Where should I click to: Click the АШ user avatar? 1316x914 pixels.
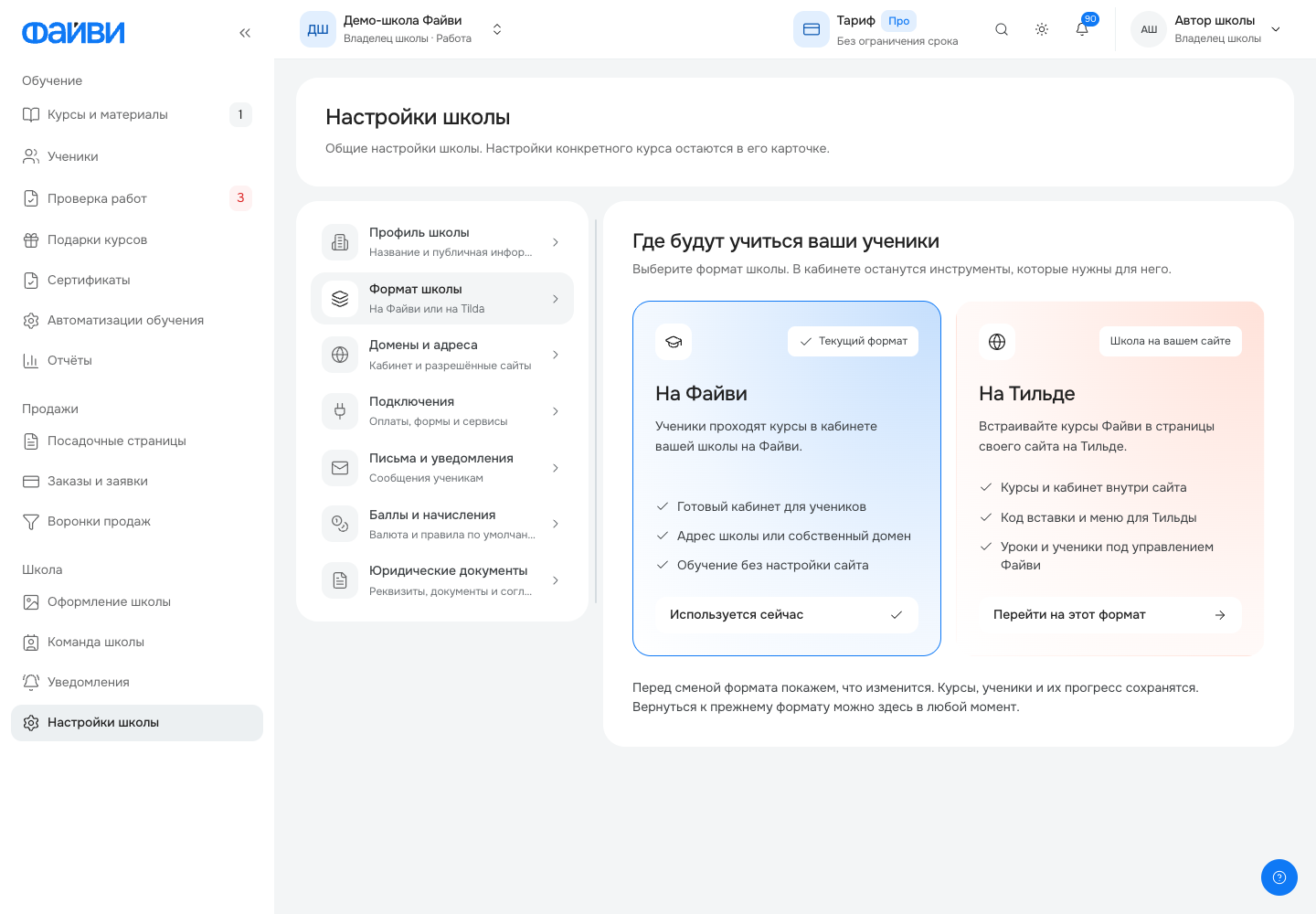tap(1149, 29)
